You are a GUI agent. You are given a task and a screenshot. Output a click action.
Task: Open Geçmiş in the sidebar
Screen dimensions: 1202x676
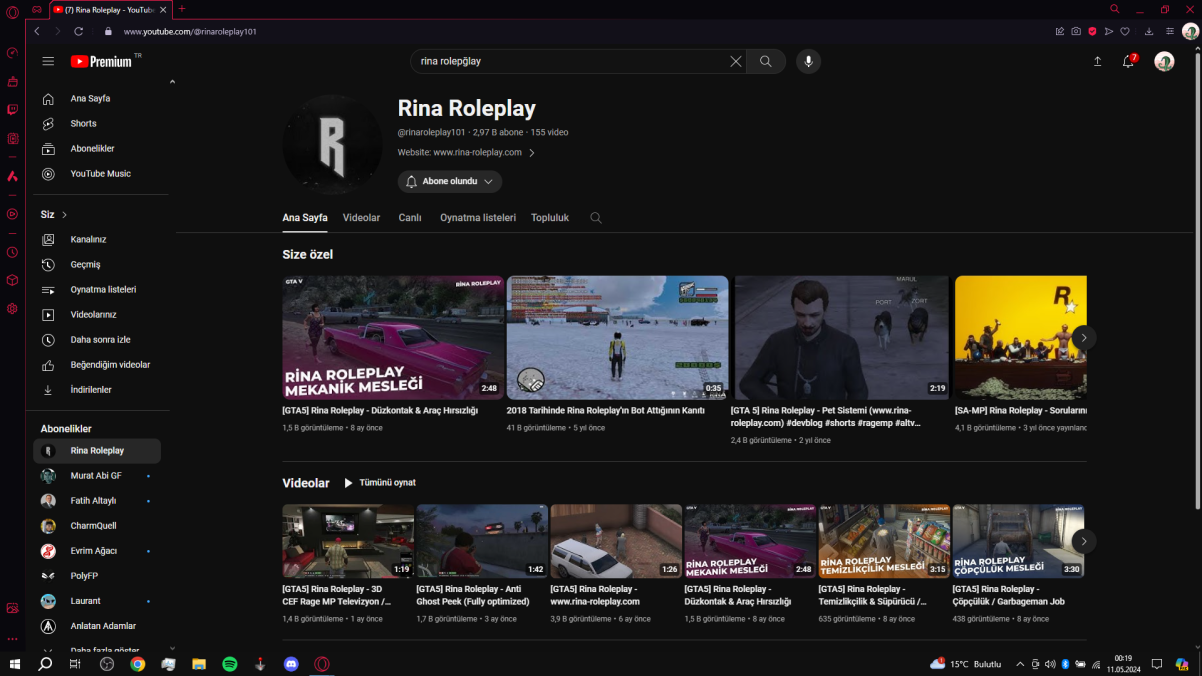[98, 265]
